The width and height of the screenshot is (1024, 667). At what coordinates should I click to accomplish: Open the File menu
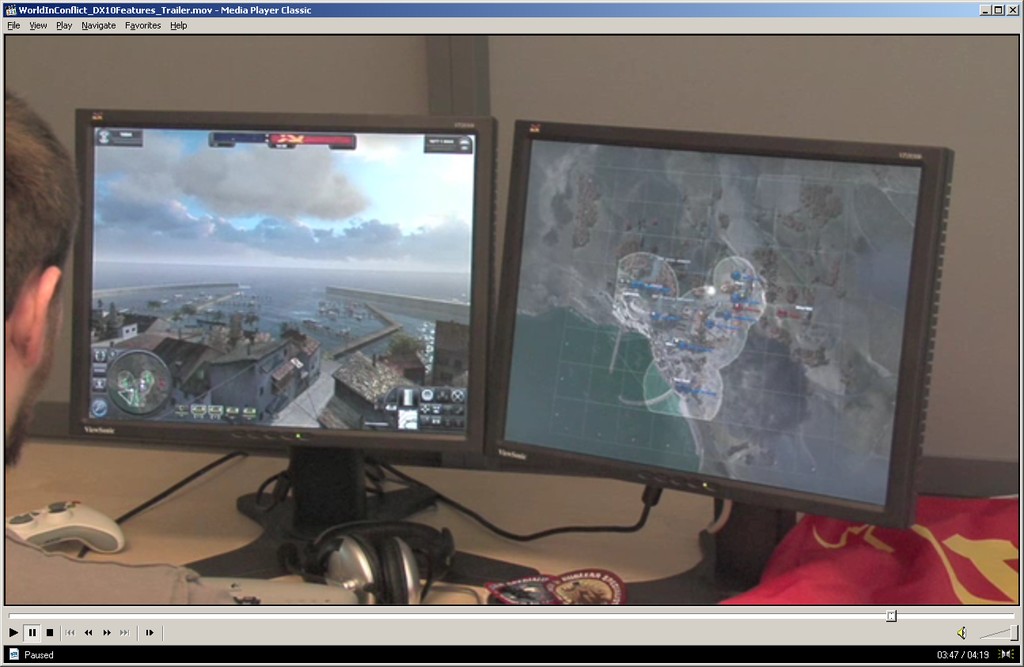tap(14, 25)
